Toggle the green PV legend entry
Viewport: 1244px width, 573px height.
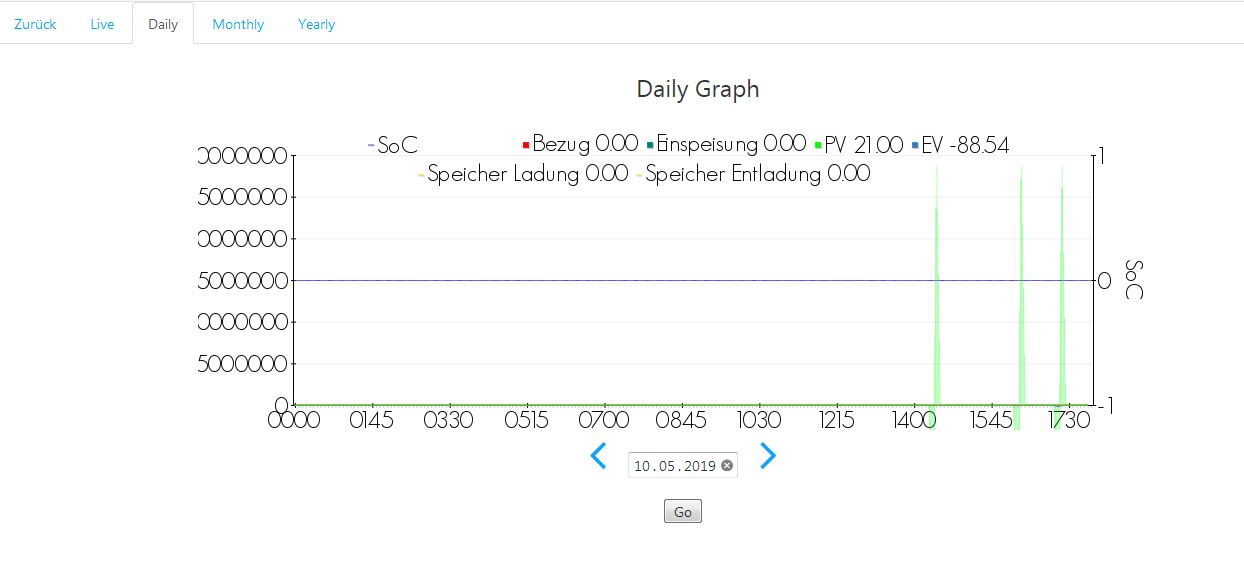tap(859, 145)
